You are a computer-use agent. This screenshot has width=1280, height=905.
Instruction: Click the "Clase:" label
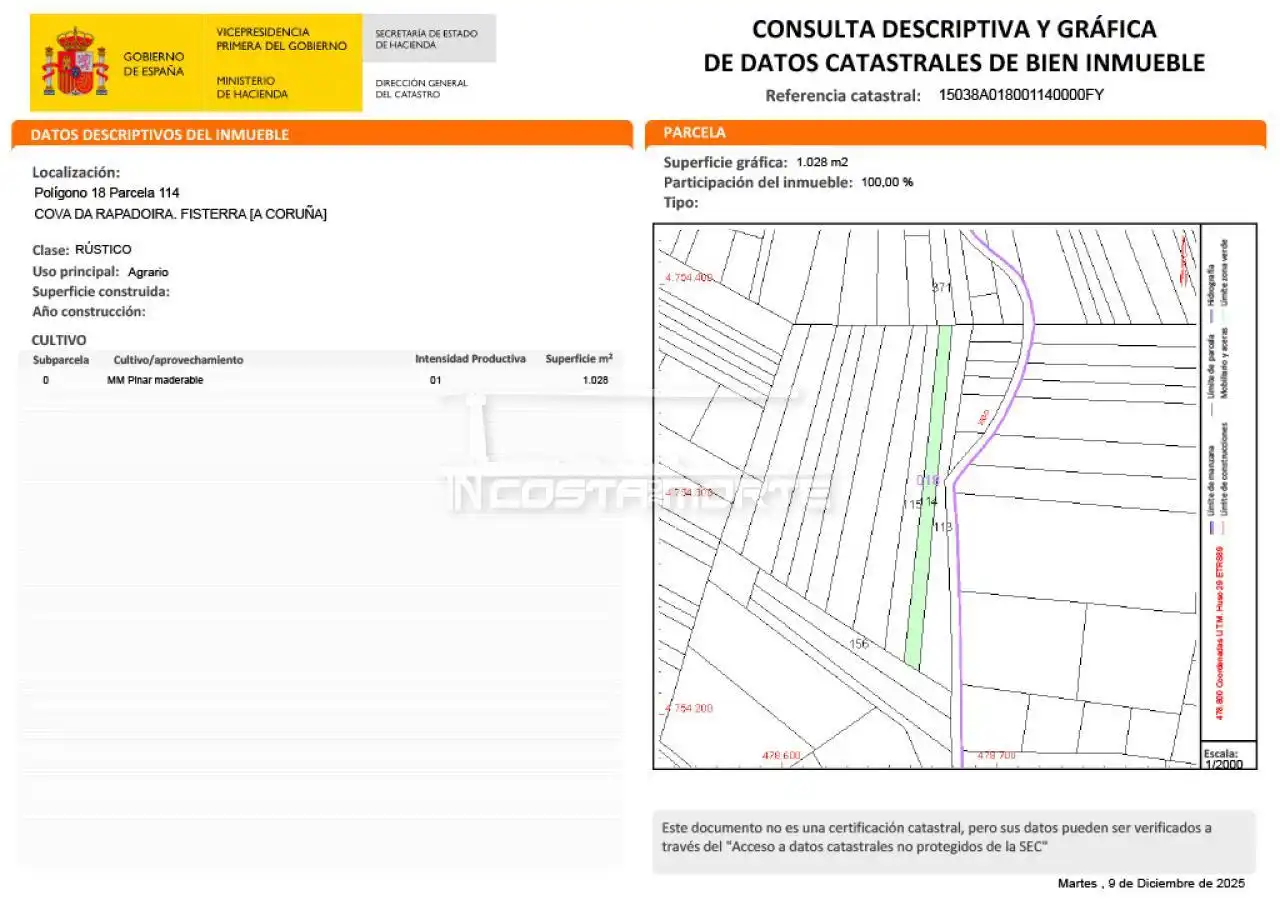pyautogui.click(x=51, y=250)
